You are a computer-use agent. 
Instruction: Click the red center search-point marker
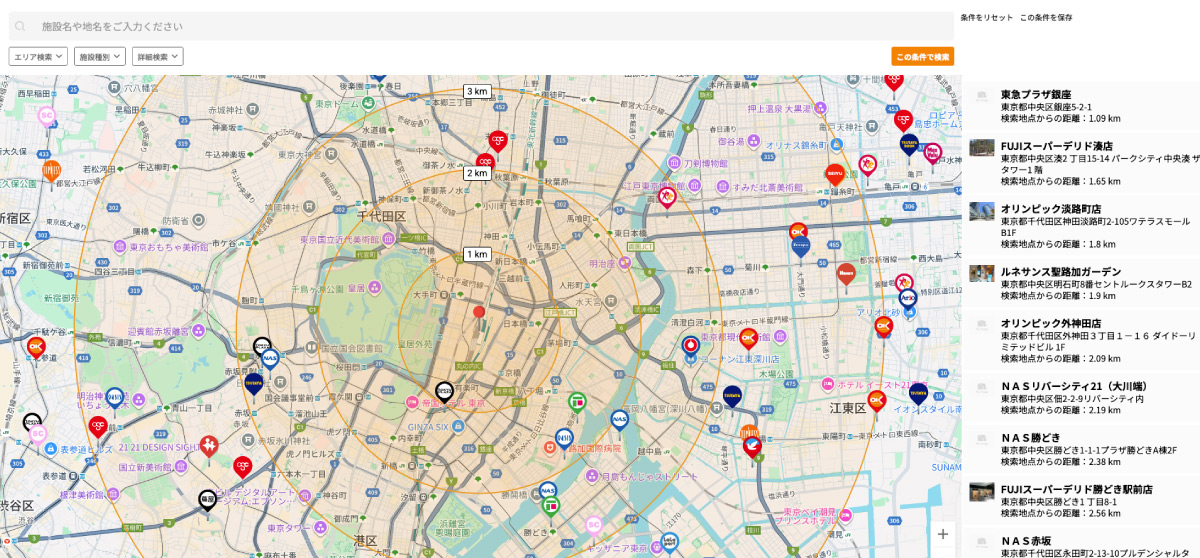[479, 312]
